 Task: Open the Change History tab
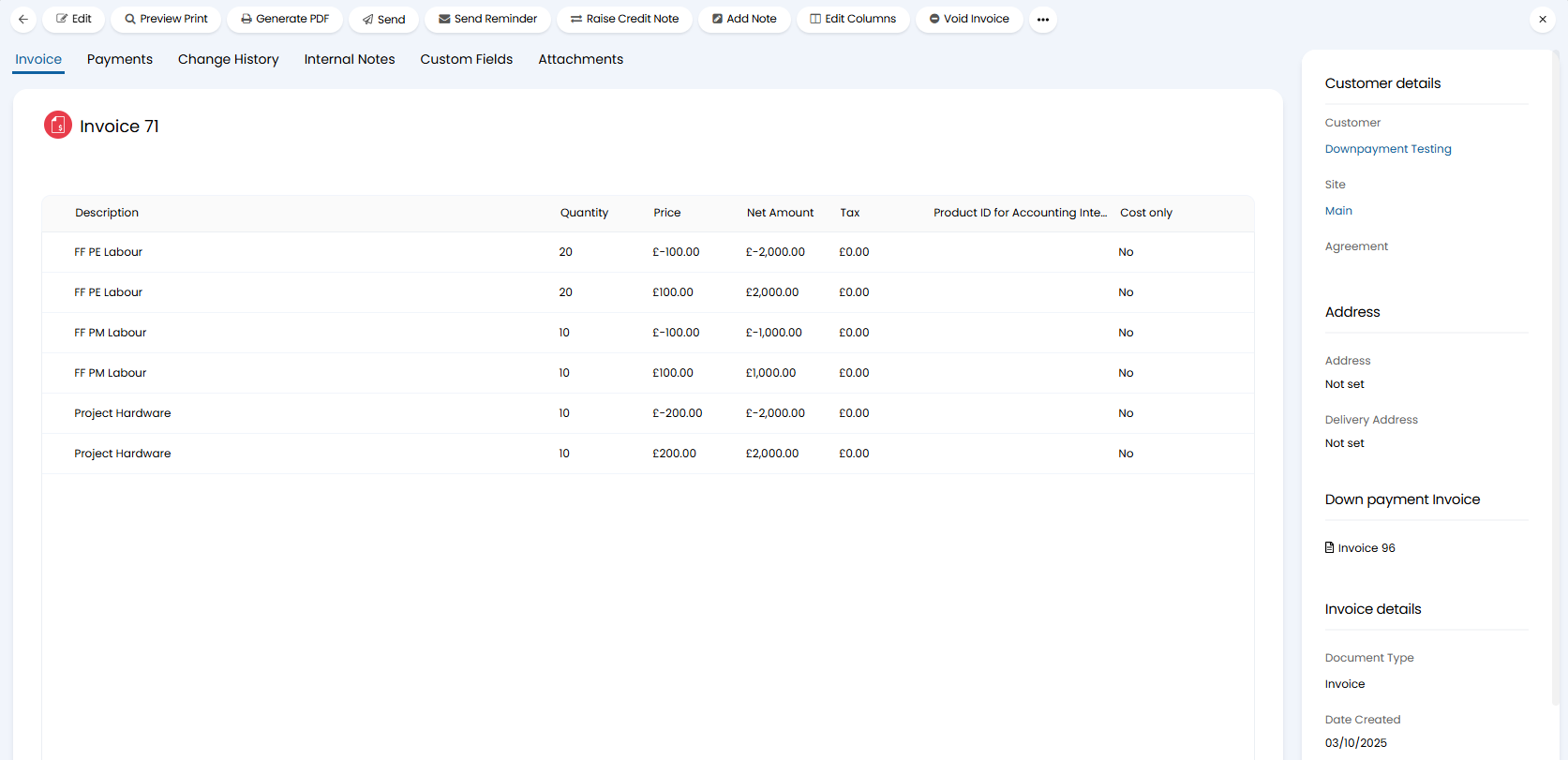coord(229,59)
